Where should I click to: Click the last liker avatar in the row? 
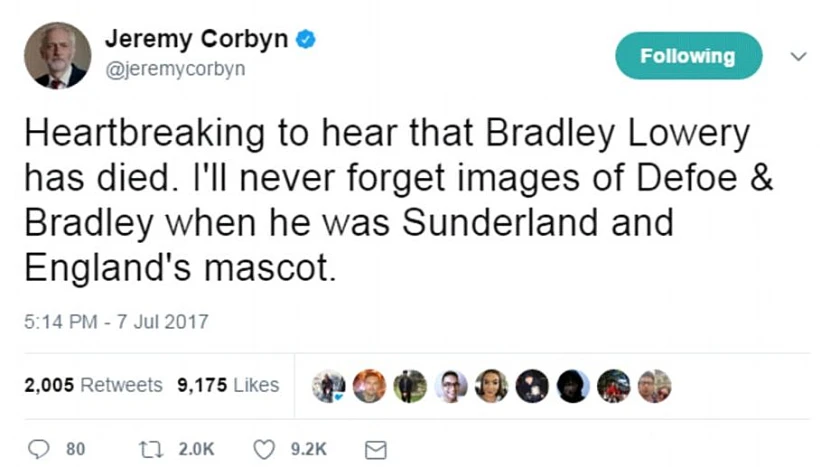(x=654, y=385)
